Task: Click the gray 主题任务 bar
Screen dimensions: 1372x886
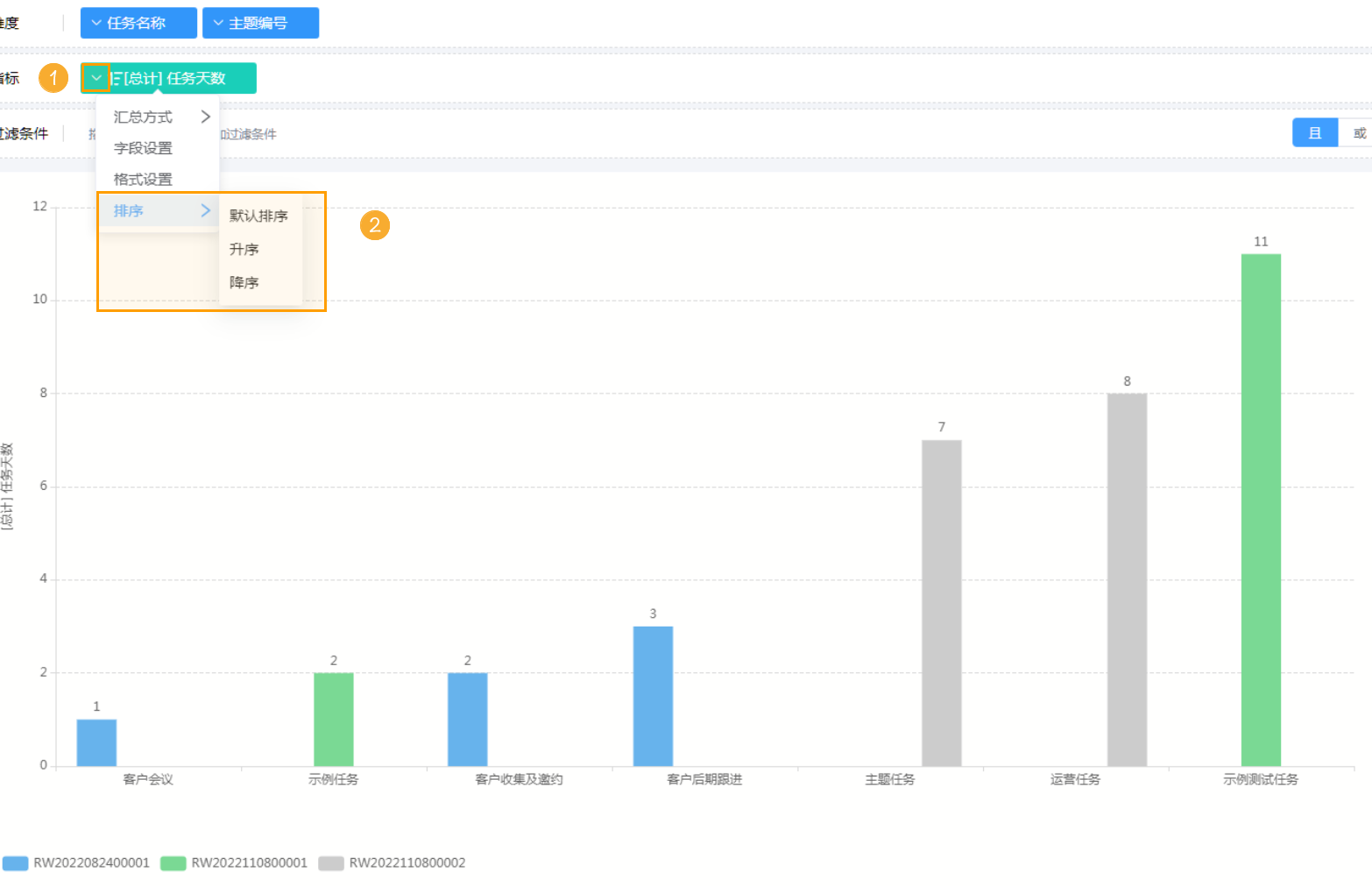Action: tap(941, 603)
